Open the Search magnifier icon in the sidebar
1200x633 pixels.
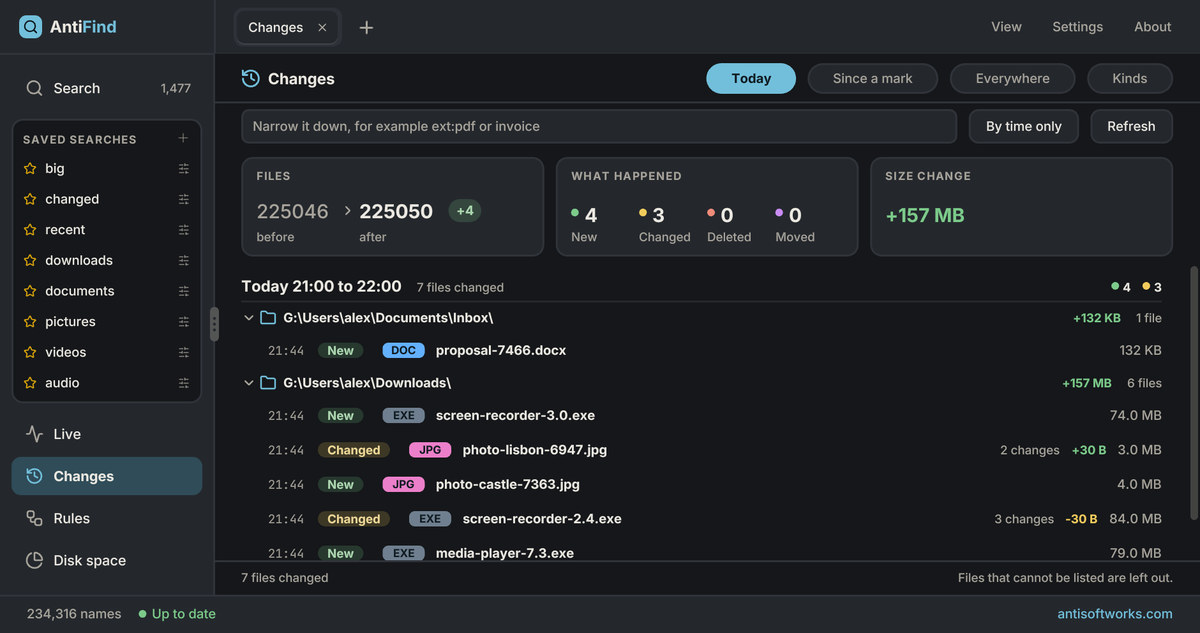click(34, 88)
